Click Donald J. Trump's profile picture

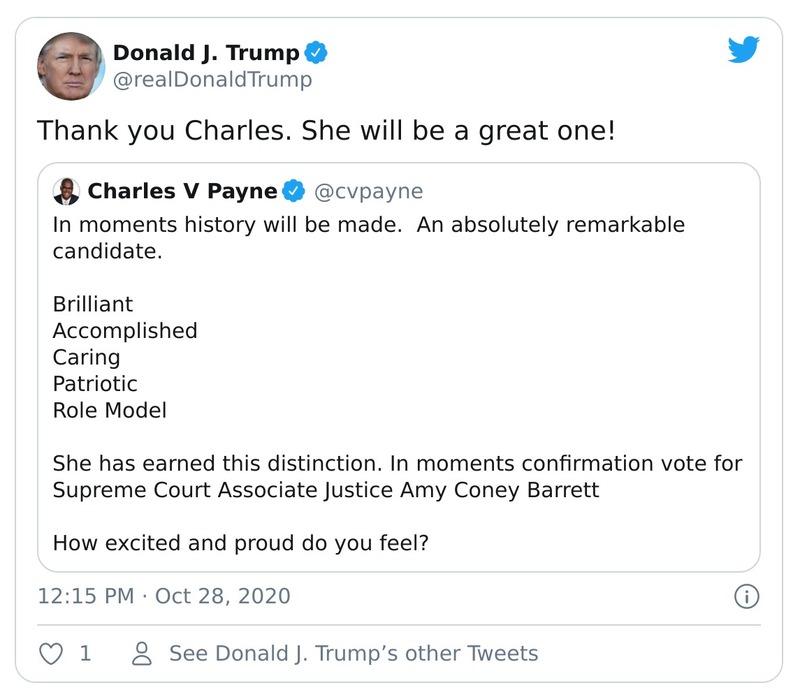coord(70,62)
